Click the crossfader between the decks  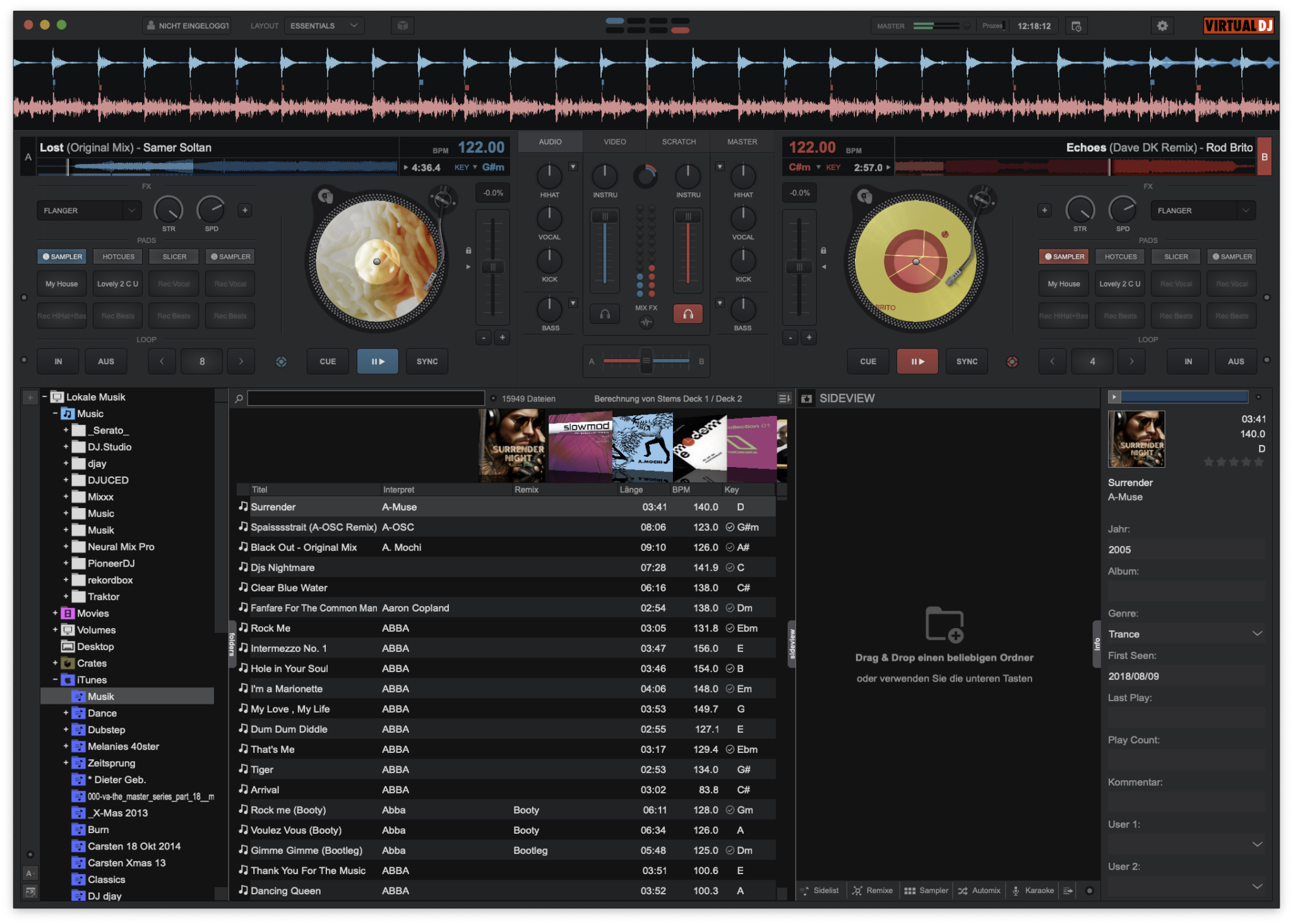point(646,362)
